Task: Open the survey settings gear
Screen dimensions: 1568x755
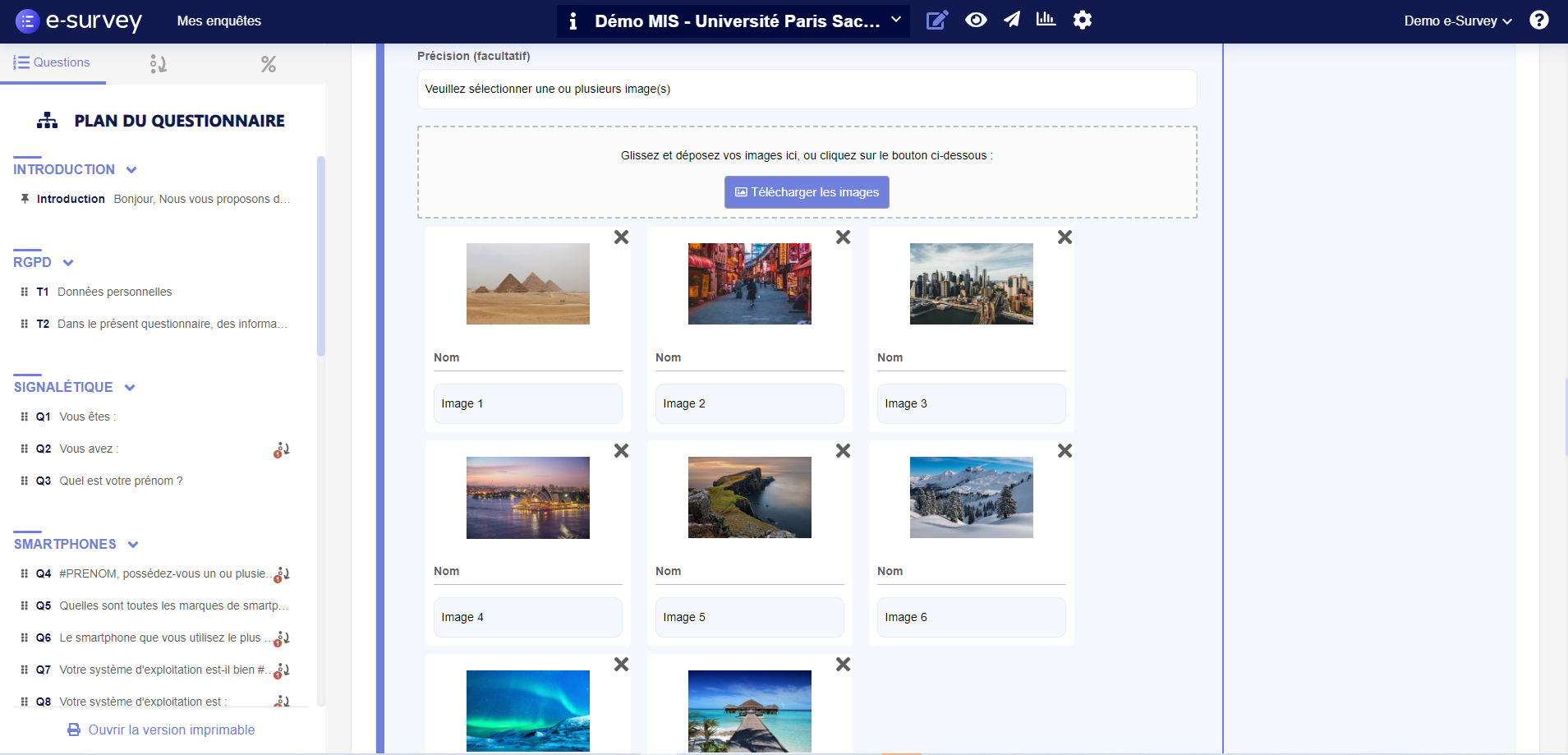Action: [1083, 20]
